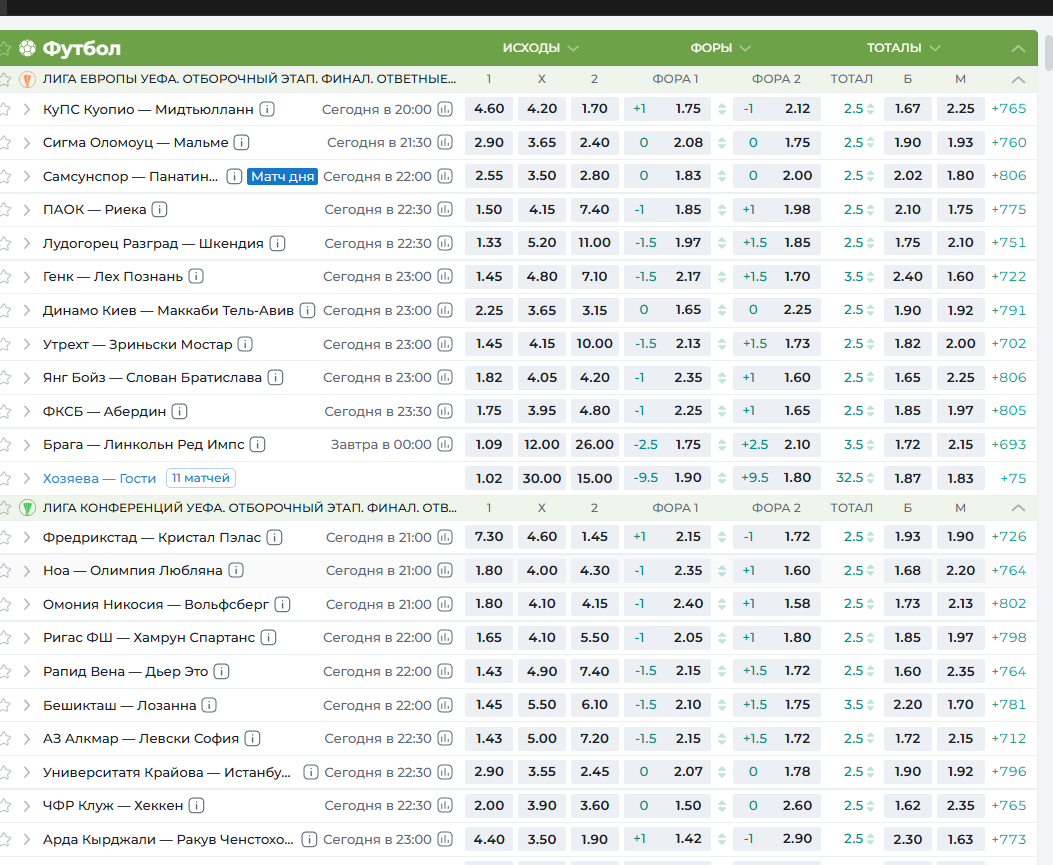Expand the Самсунспор — Панатинаикос row chevron
The width and height of the screenshot is (1053, 865).
(x=27, y=176)
